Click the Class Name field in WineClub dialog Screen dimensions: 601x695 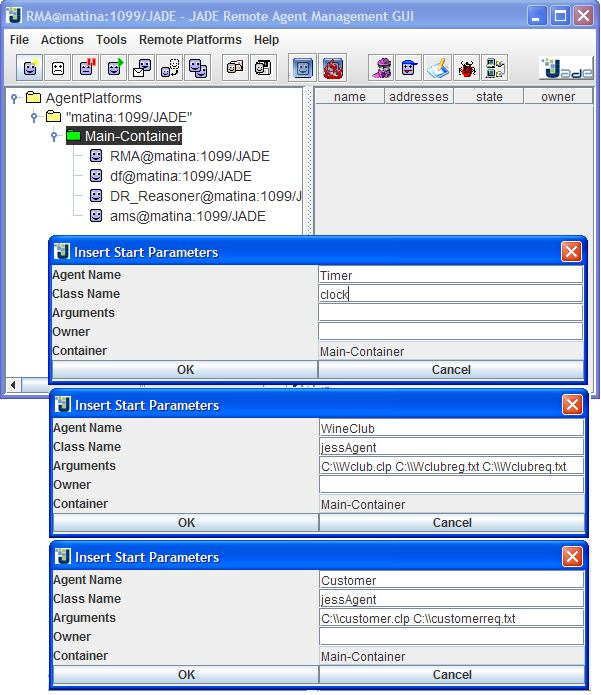pos(451,447)
